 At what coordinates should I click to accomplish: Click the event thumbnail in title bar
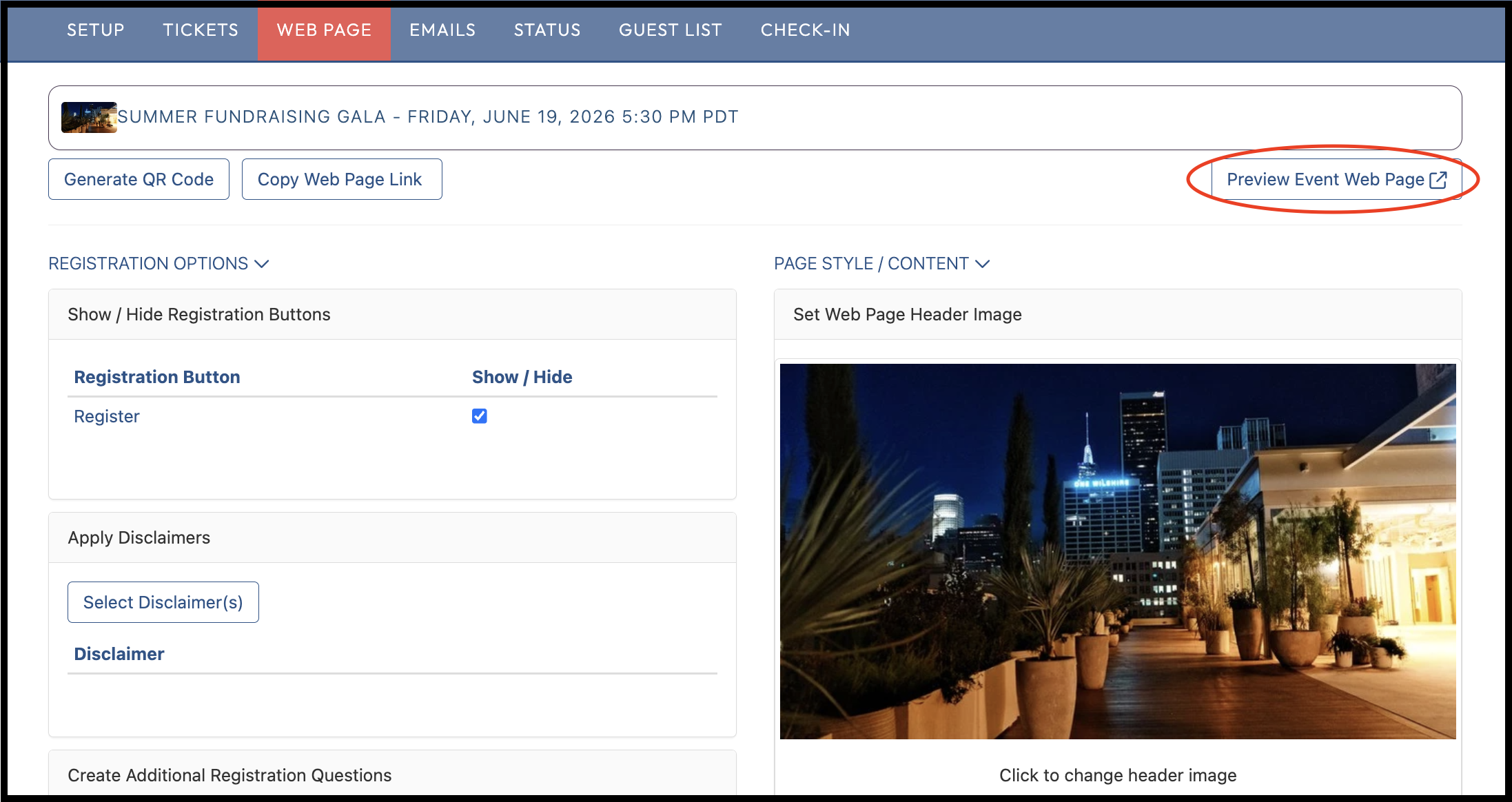pyautogui.click(x=89, y=117)
